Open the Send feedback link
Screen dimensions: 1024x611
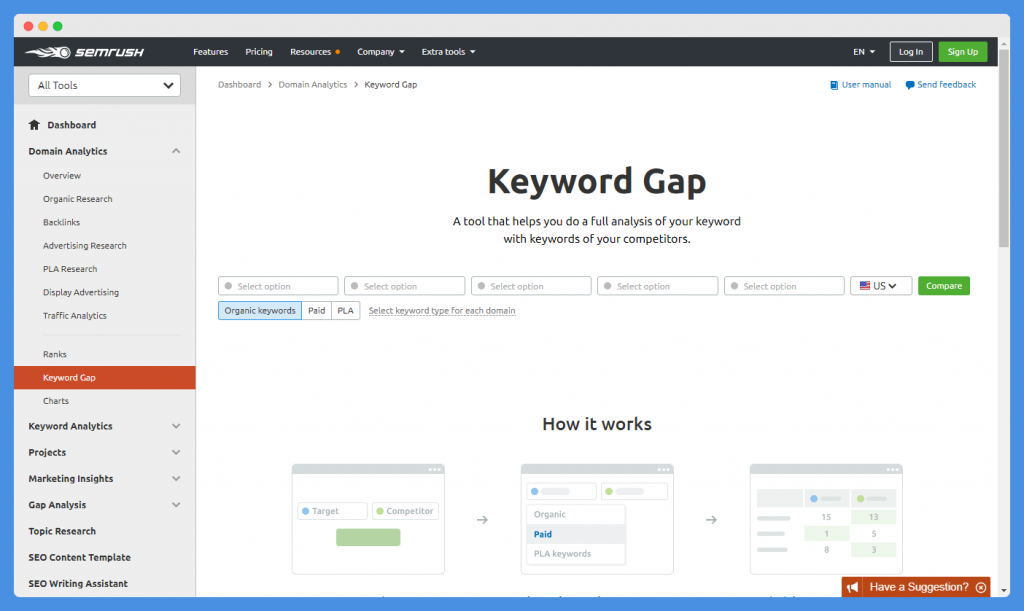point(946,85)
